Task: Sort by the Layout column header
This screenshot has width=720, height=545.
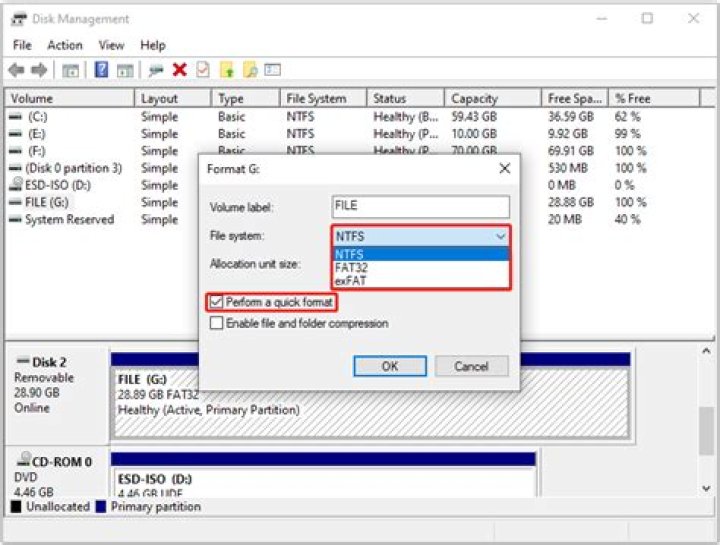Action: tap(173, 98)
